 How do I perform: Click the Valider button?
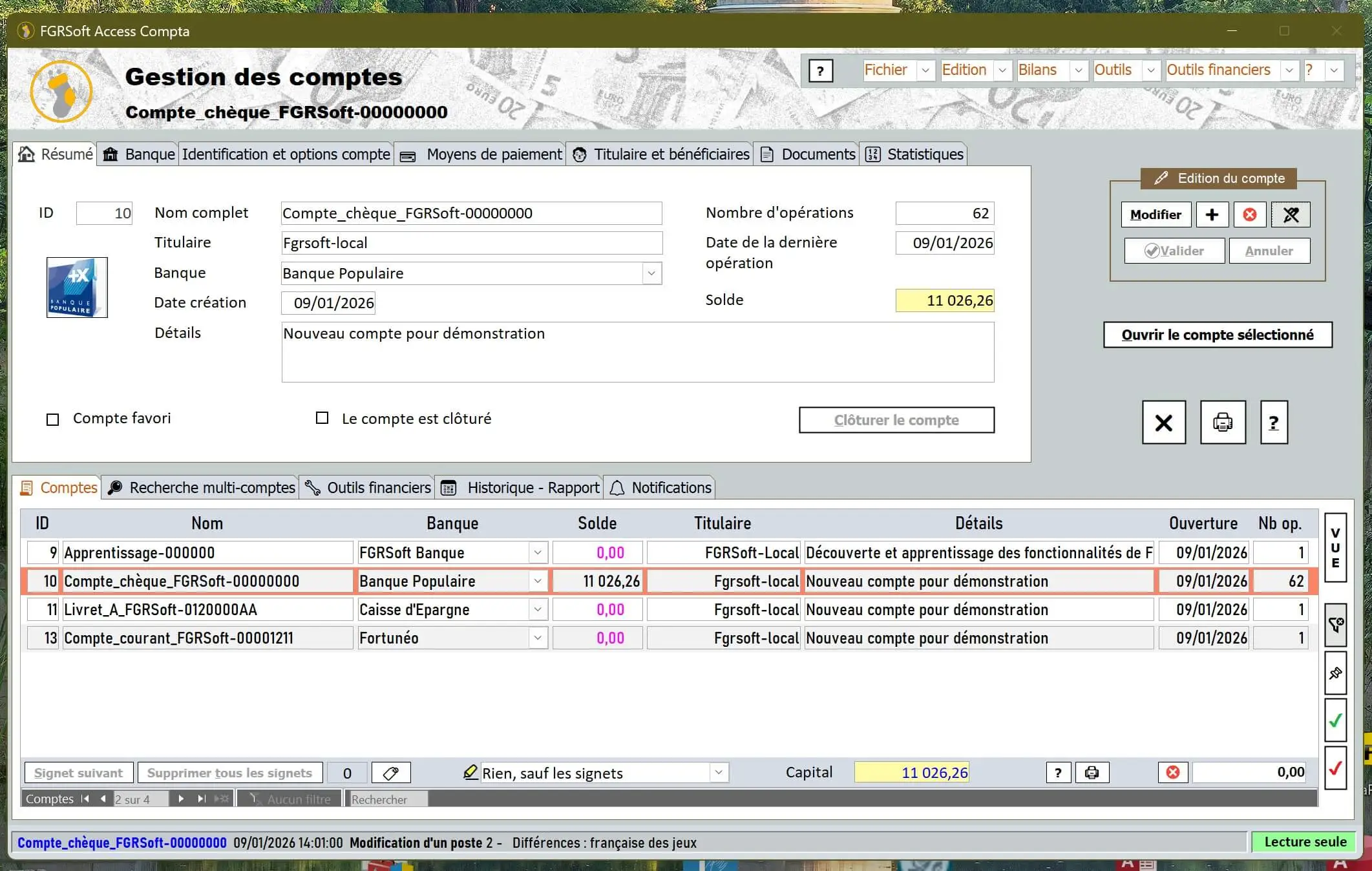(x=1174, y=251)
